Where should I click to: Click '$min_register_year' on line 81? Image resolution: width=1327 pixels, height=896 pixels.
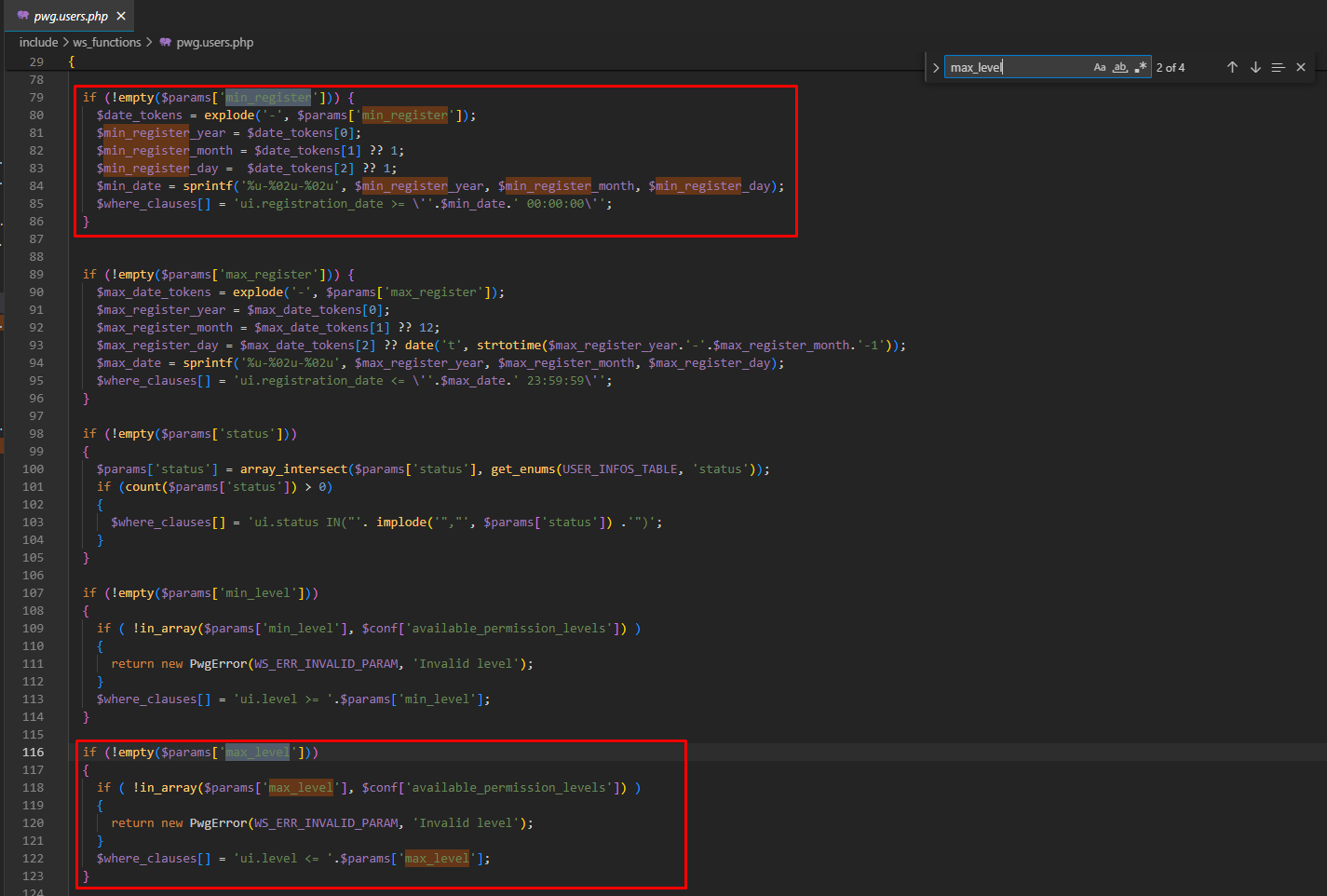point(161,132)
